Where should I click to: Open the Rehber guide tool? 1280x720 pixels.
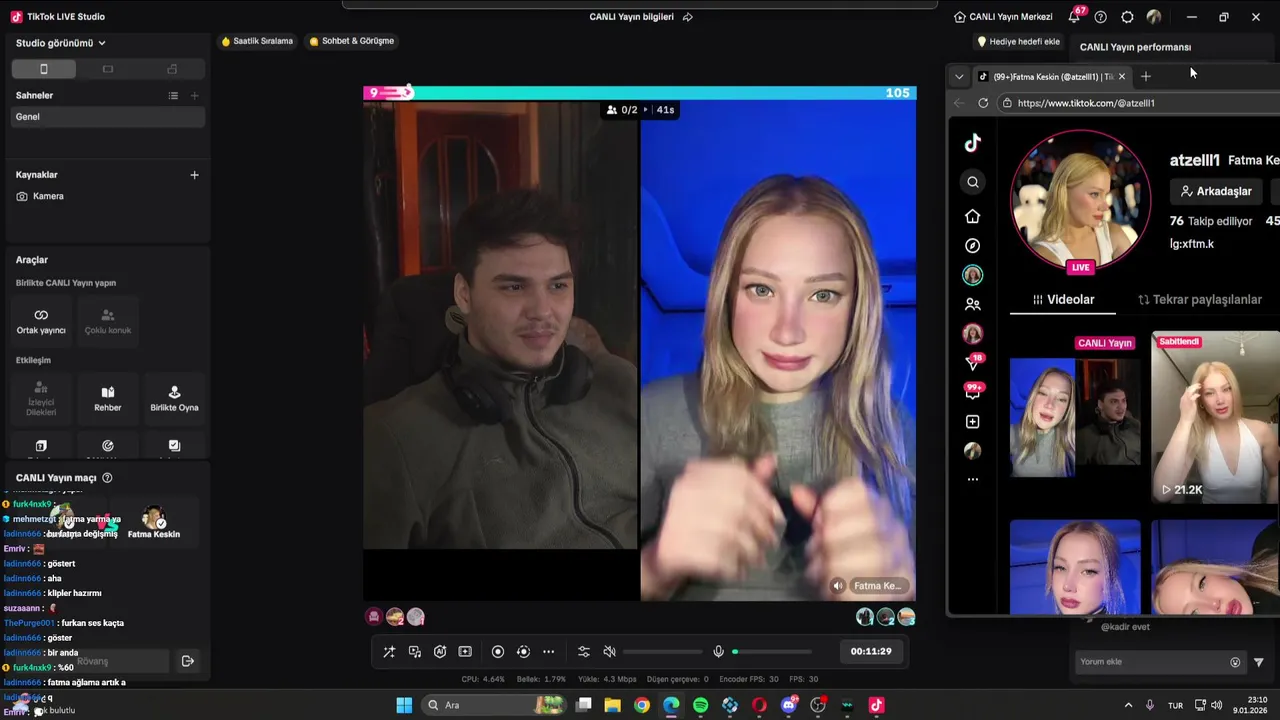[x=108, y=398]
